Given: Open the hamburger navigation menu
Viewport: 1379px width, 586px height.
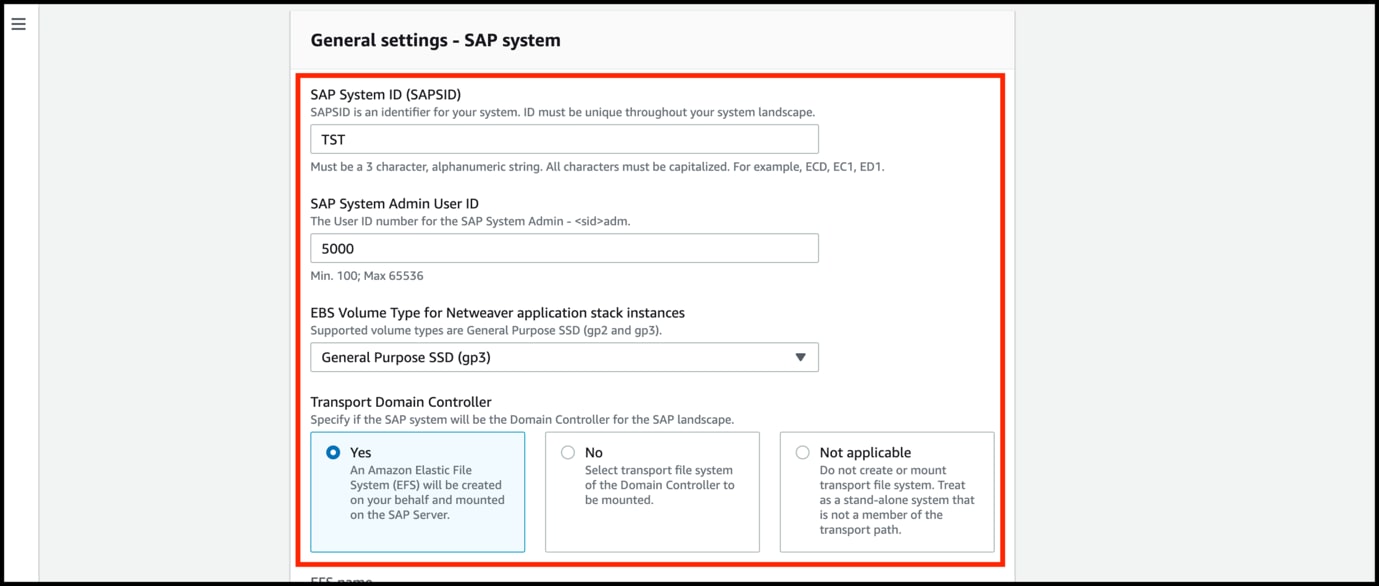Looking at the screenshot, I should 18,24.
